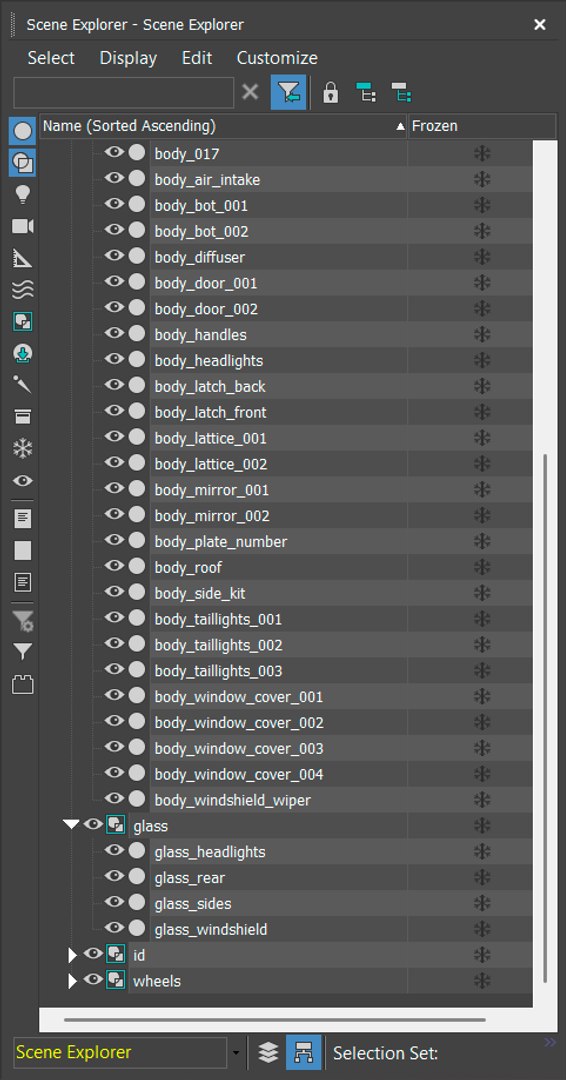Click horizontal scrollbar thumb
Screen dimensions: 566x1080
275,1019
